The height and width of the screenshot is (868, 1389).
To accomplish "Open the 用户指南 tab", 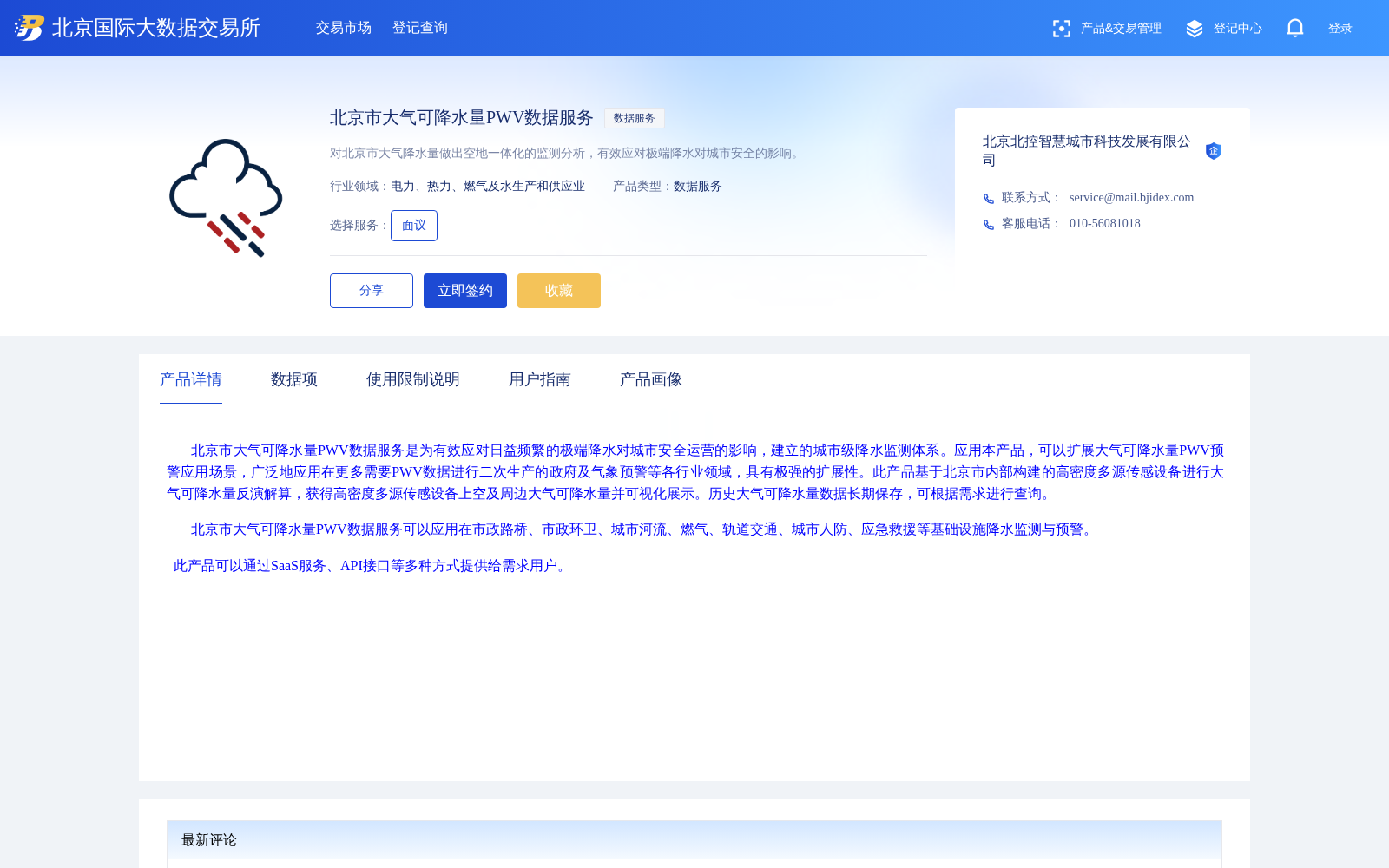I will 540,379.
